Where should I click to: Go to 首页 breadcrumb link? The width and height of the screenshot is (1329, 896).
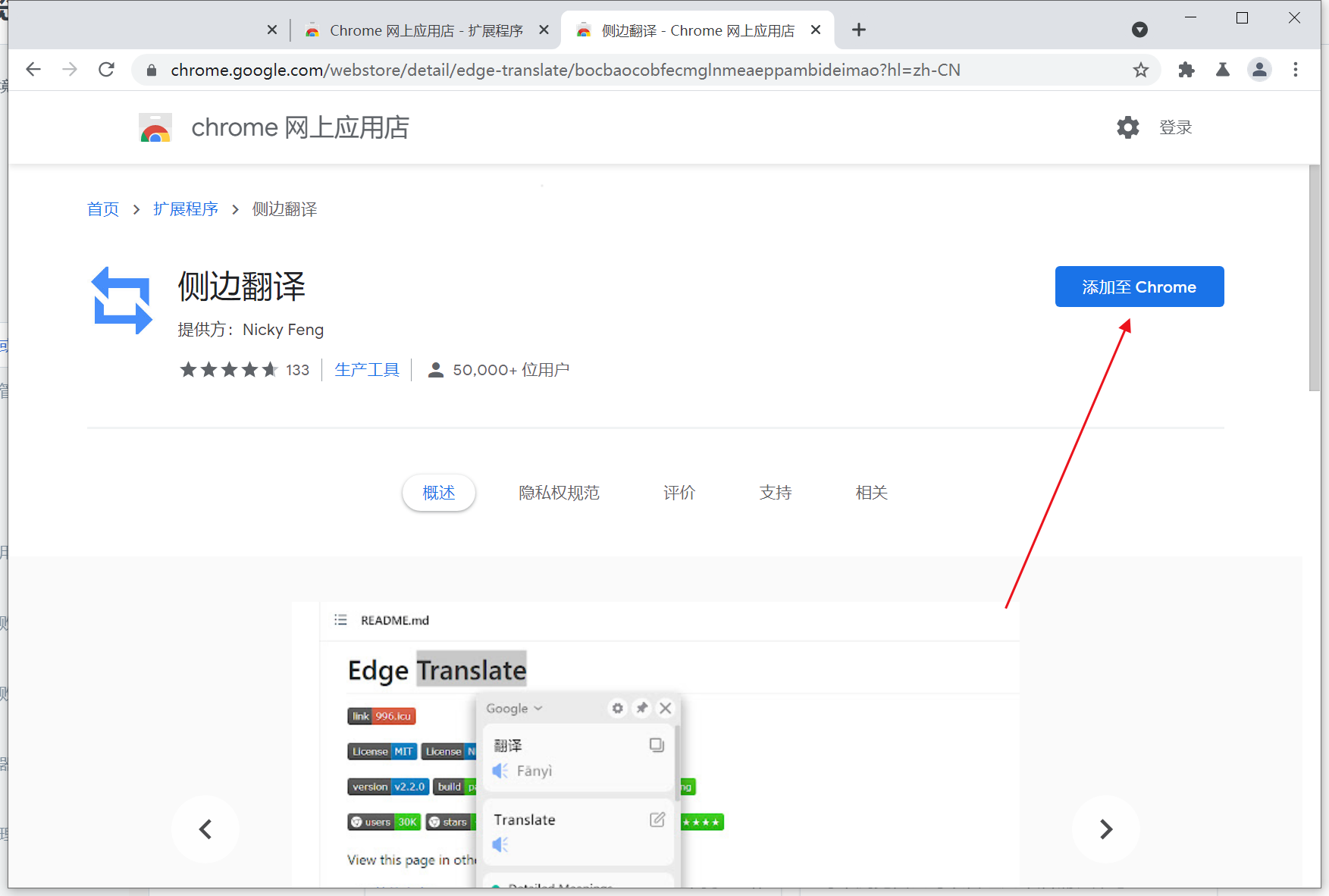pyautogui.click(x=103, y=209)
